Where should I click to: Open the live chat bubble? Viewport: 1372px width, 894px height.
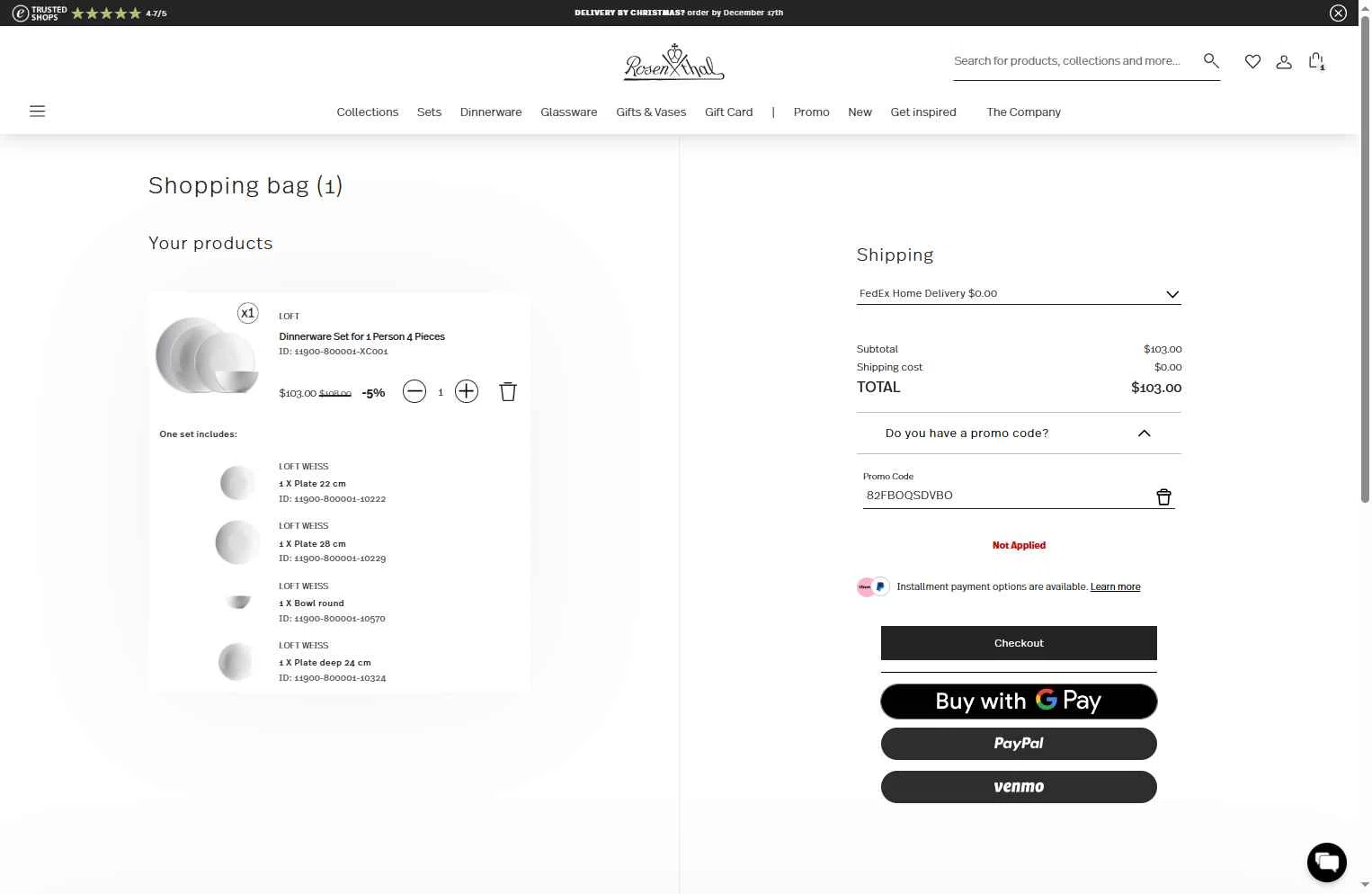click(1327, 862)
